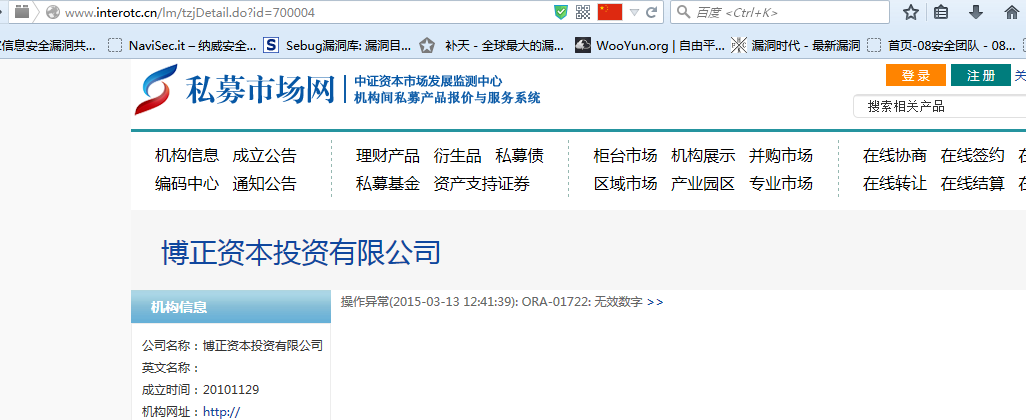Click the green shield security icon in address bar
The width and height of the screenshot is (1026, 420).
coord(561,12)
